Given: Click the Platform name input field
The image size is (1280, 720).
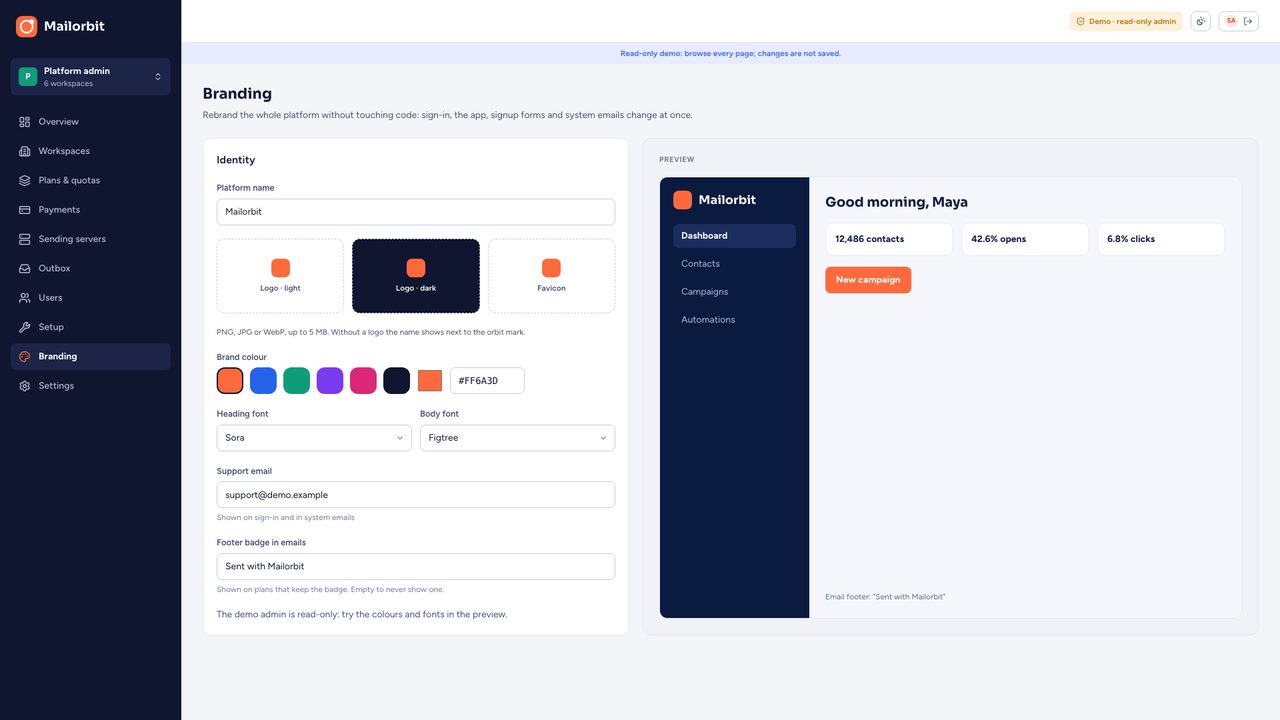Looking at the screenshot, I should coord(416,212).
